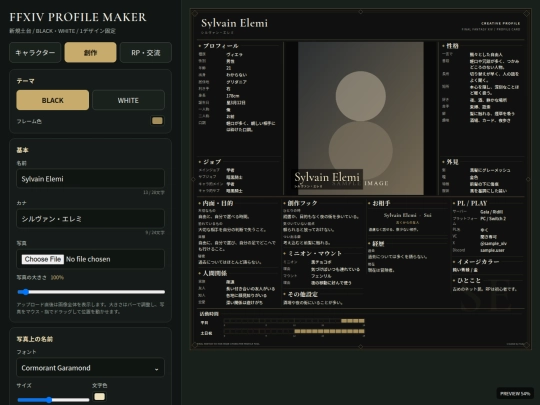Click the 平日 activity time bar
This screenshot has height=405, width=540.
[x=294, y=321]
